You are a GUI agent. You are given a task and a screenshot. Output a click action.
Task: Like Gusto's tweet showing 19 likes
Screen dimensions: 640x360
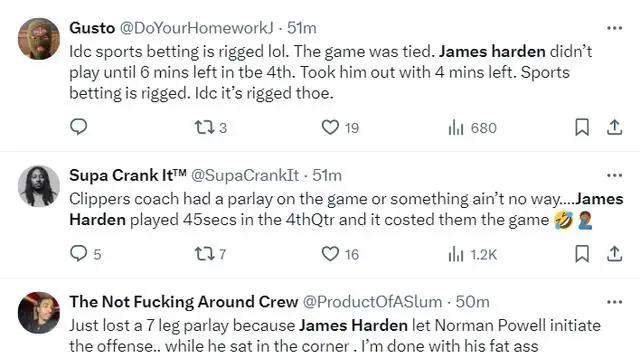coord(340,127)
